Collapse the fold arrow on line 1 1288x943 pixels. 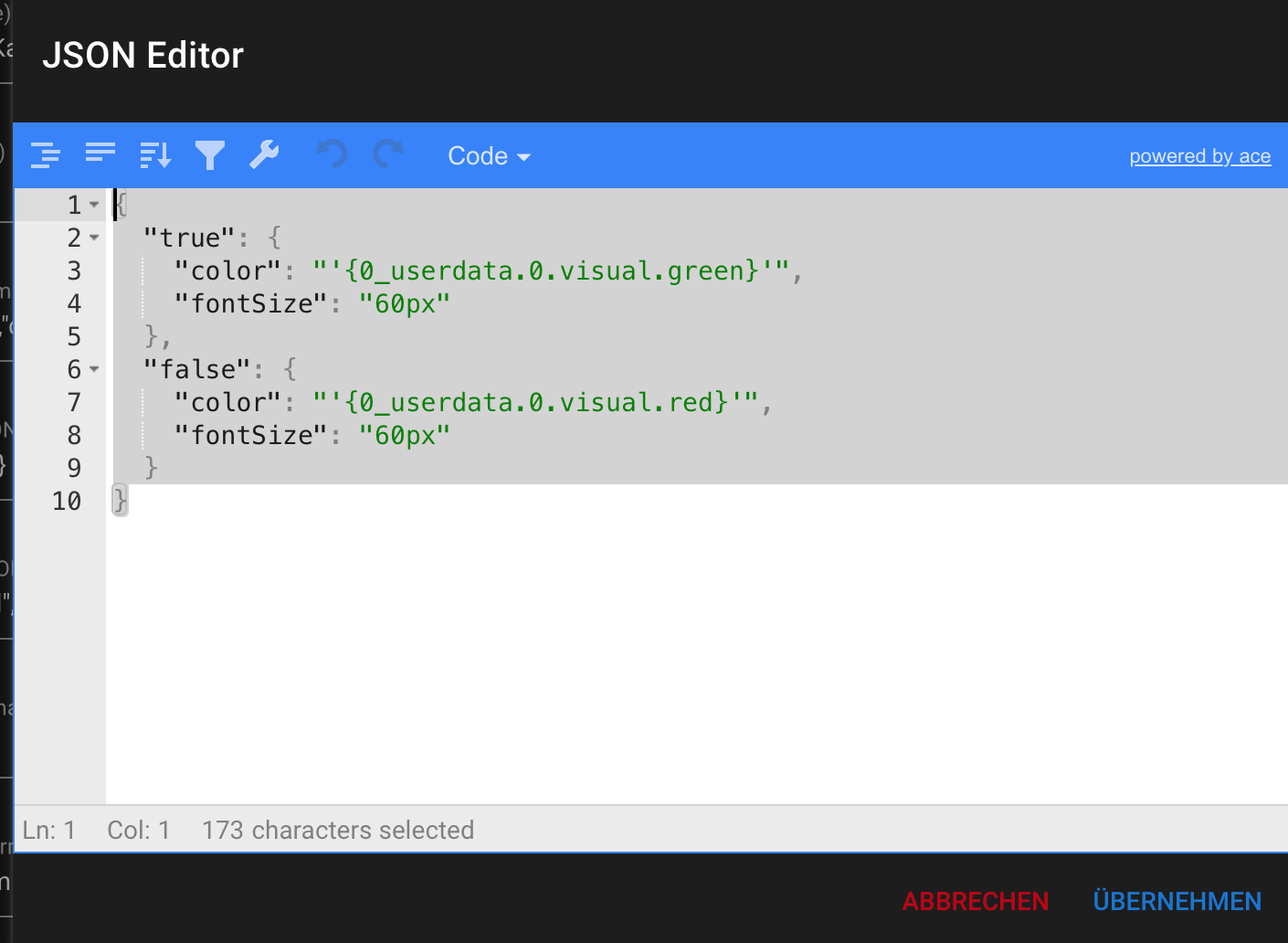(x=94, y=205)
